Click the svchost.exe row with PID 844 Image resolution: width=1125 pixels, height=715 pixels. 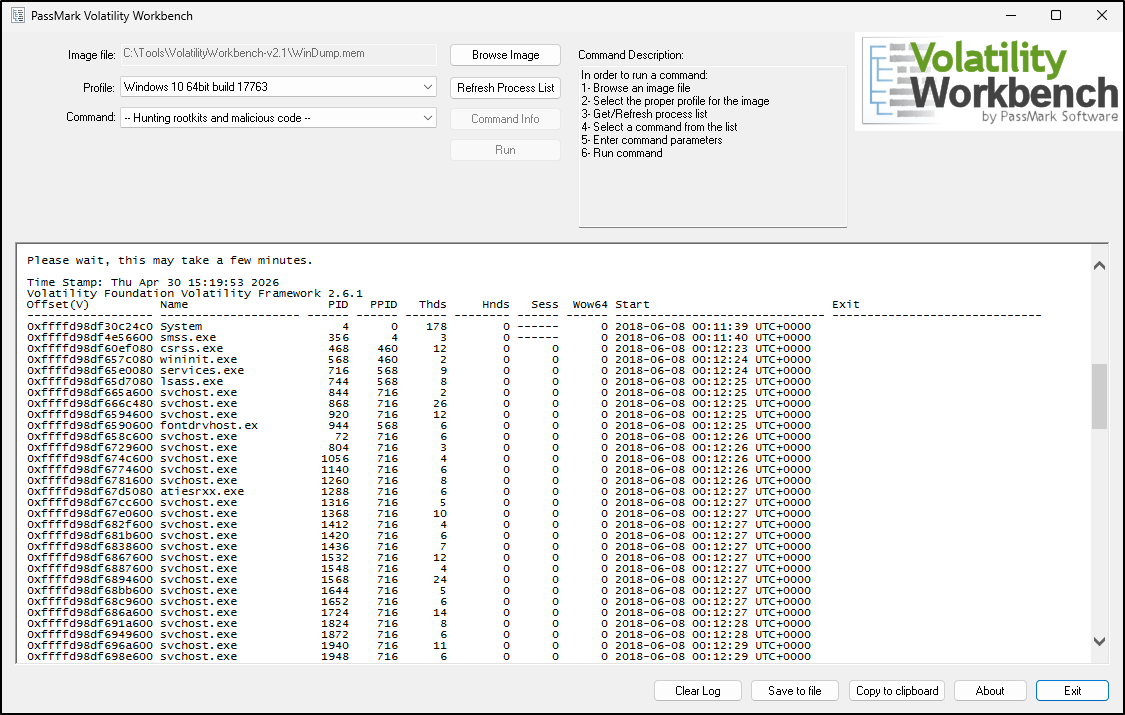[x=419, y=392]
